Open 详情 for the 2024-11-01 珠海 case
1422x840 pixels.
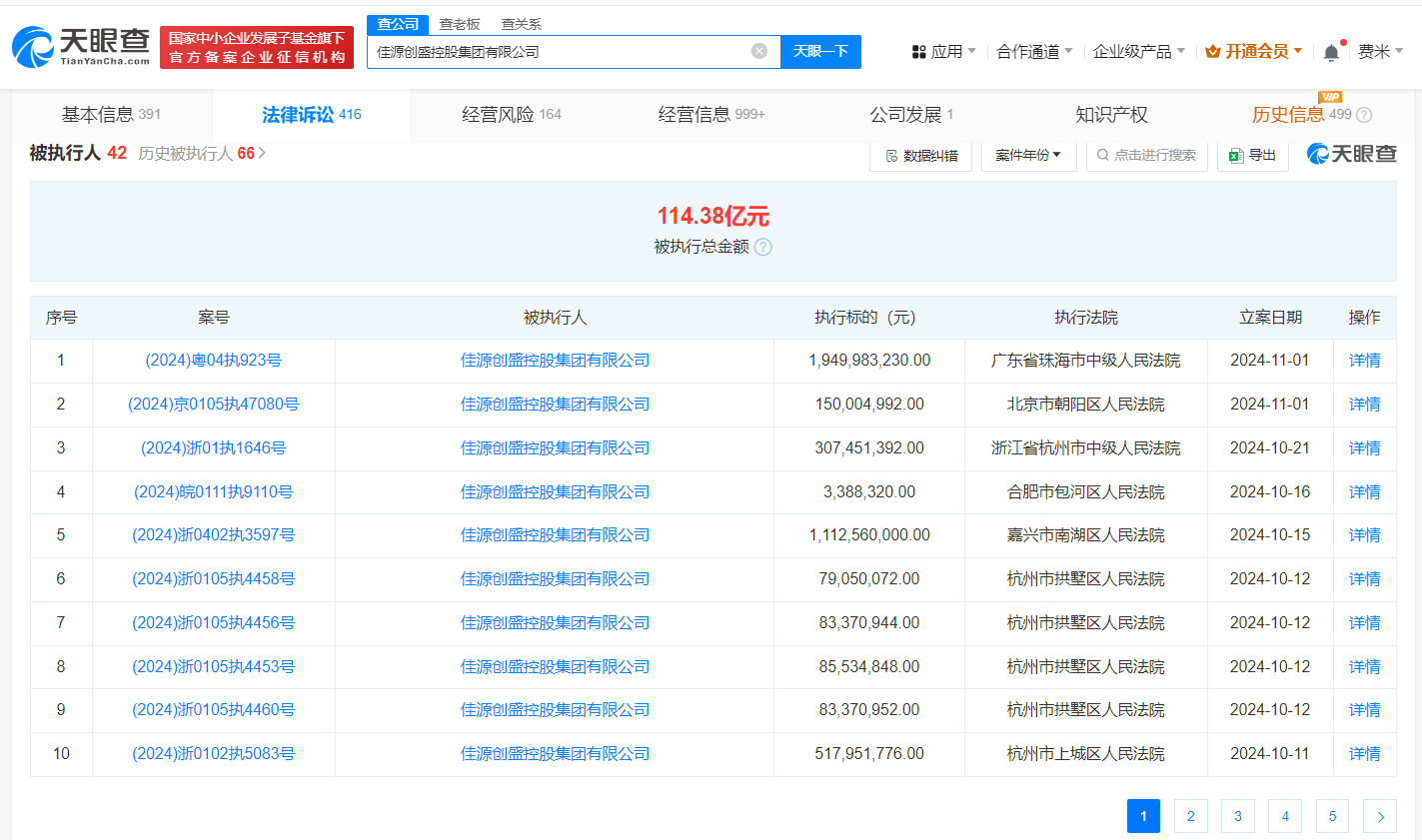tap(1365, 361)
